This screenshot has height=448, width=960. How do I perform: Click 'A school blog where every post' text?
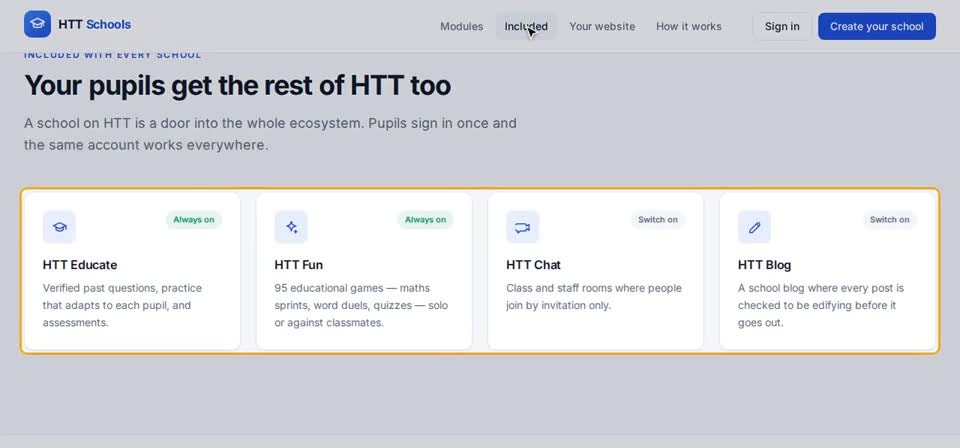(x=820, y=305)
